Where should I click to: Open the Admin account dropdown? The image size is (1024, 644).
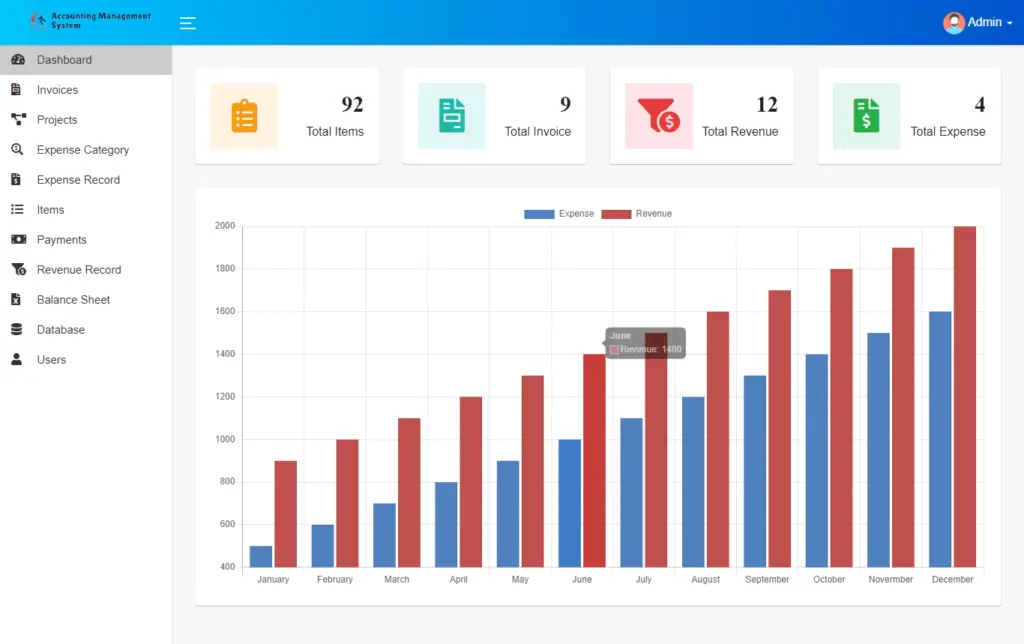point(977,22)
